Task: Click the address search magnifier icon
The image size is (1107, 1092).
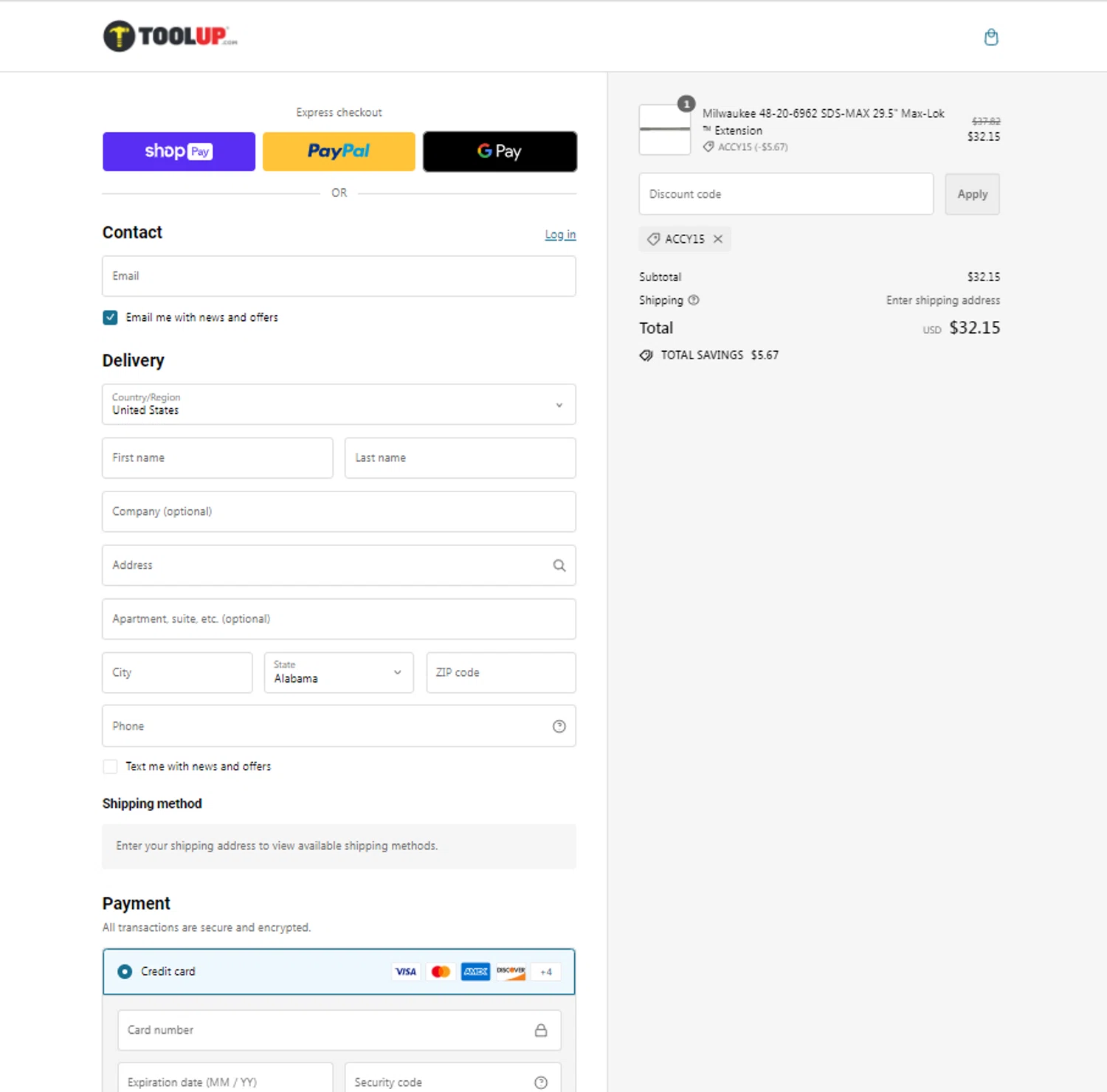Action: click(x=559, y=566)
